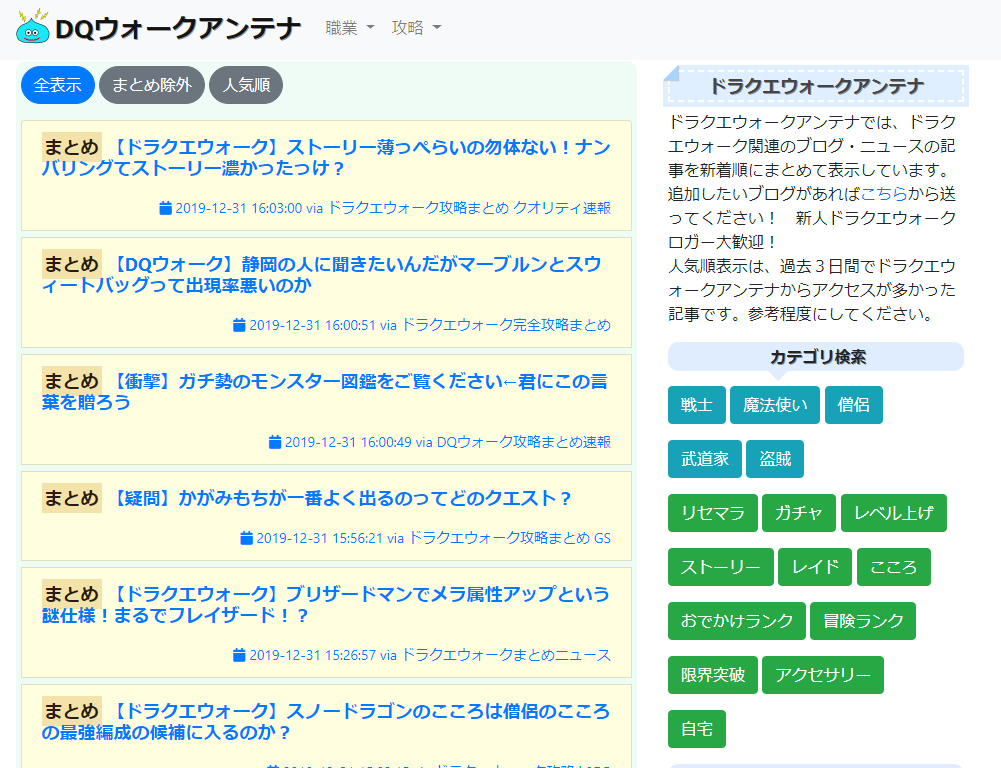The width and height of the screenshot is (1001, 768).
Task: Click まとめ label on かがみもち article
Action: [72, 498]
